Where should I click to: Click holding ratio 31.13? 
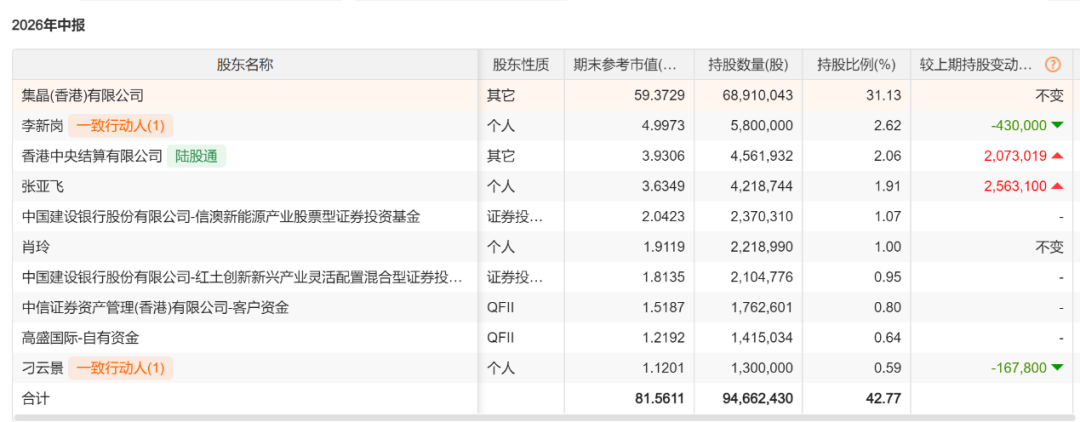pyautogui.click(x=885, y=96)
